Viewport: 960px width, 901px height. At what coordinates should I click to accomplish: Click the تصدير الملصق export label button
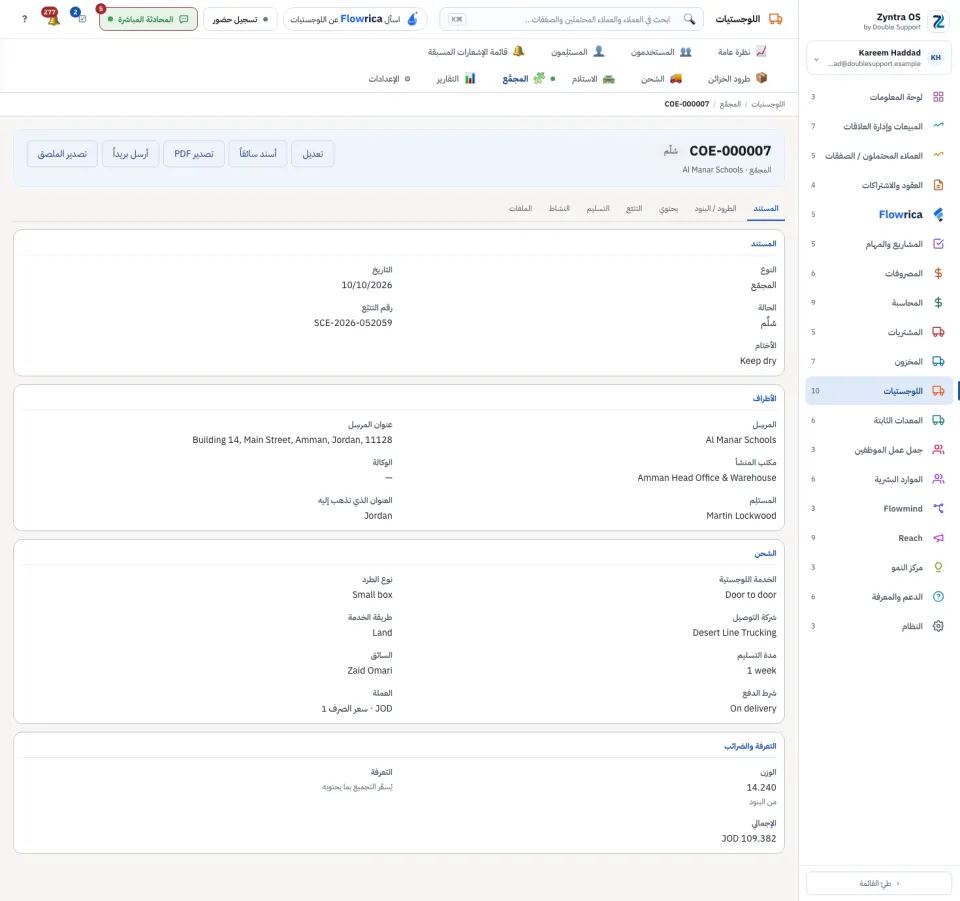[62, 154]
